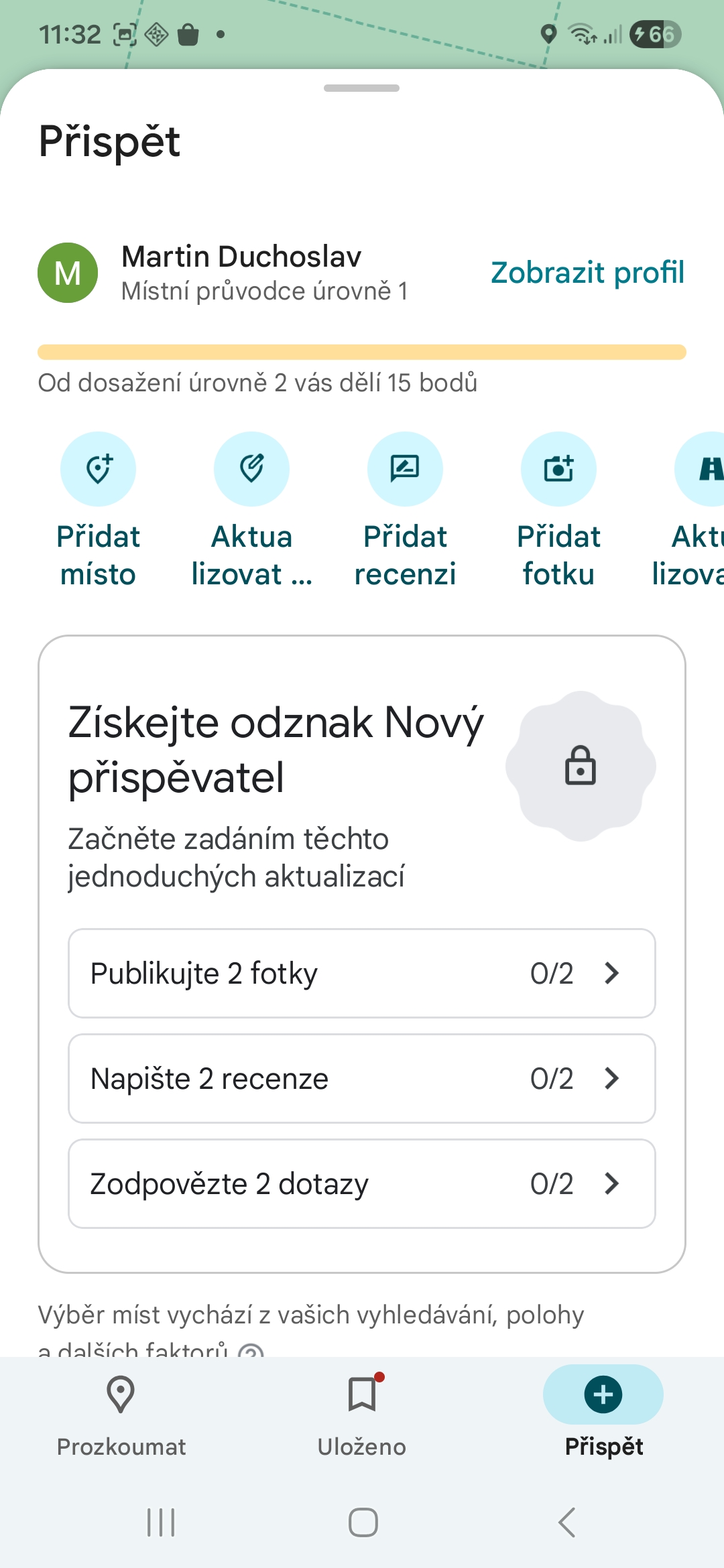Tap the Aktualizovat edit-pin icon
Viewport: 724px width, 1568px height.
point(252,469)
